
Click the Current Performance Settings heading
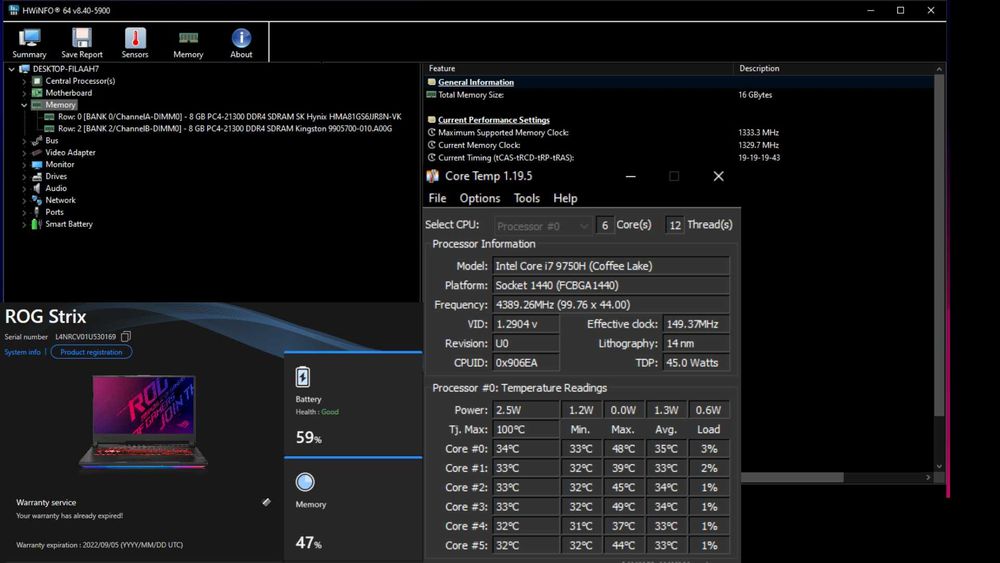494,119
